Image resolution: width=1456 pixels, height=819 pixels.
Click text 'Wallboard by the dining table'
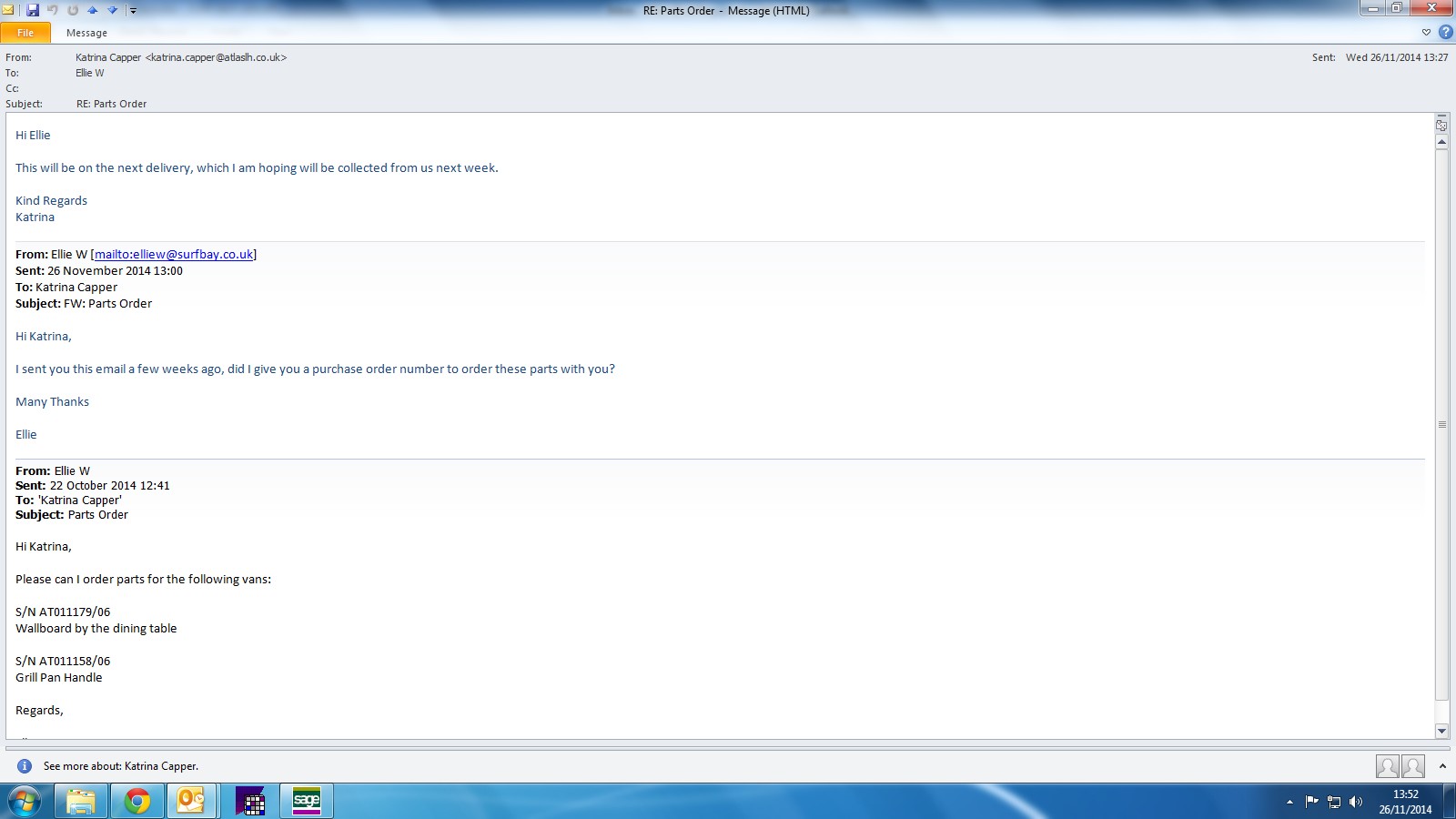coord(96,629)
